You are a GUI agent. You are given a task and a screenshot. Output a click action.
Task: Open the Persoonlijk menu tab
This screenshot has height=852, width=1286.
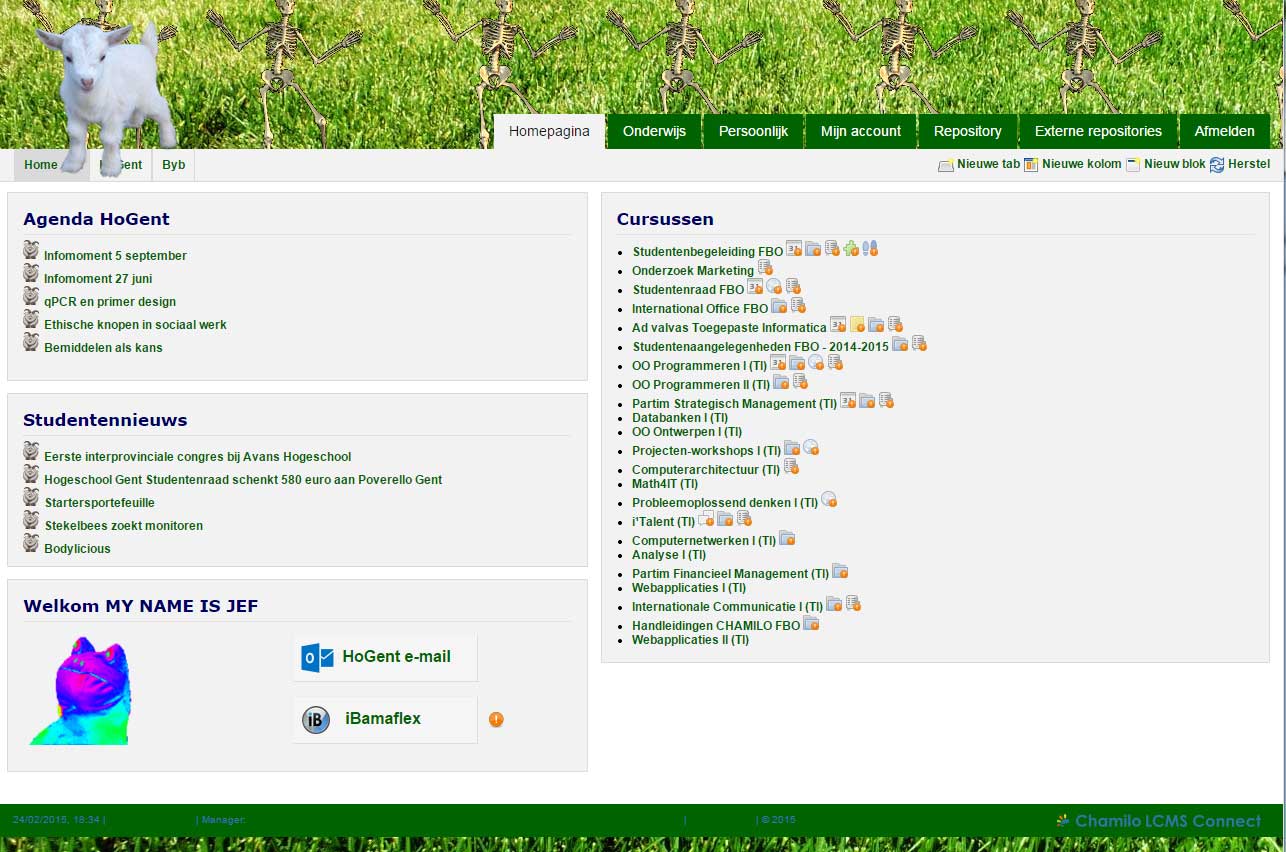coord(754,131)
